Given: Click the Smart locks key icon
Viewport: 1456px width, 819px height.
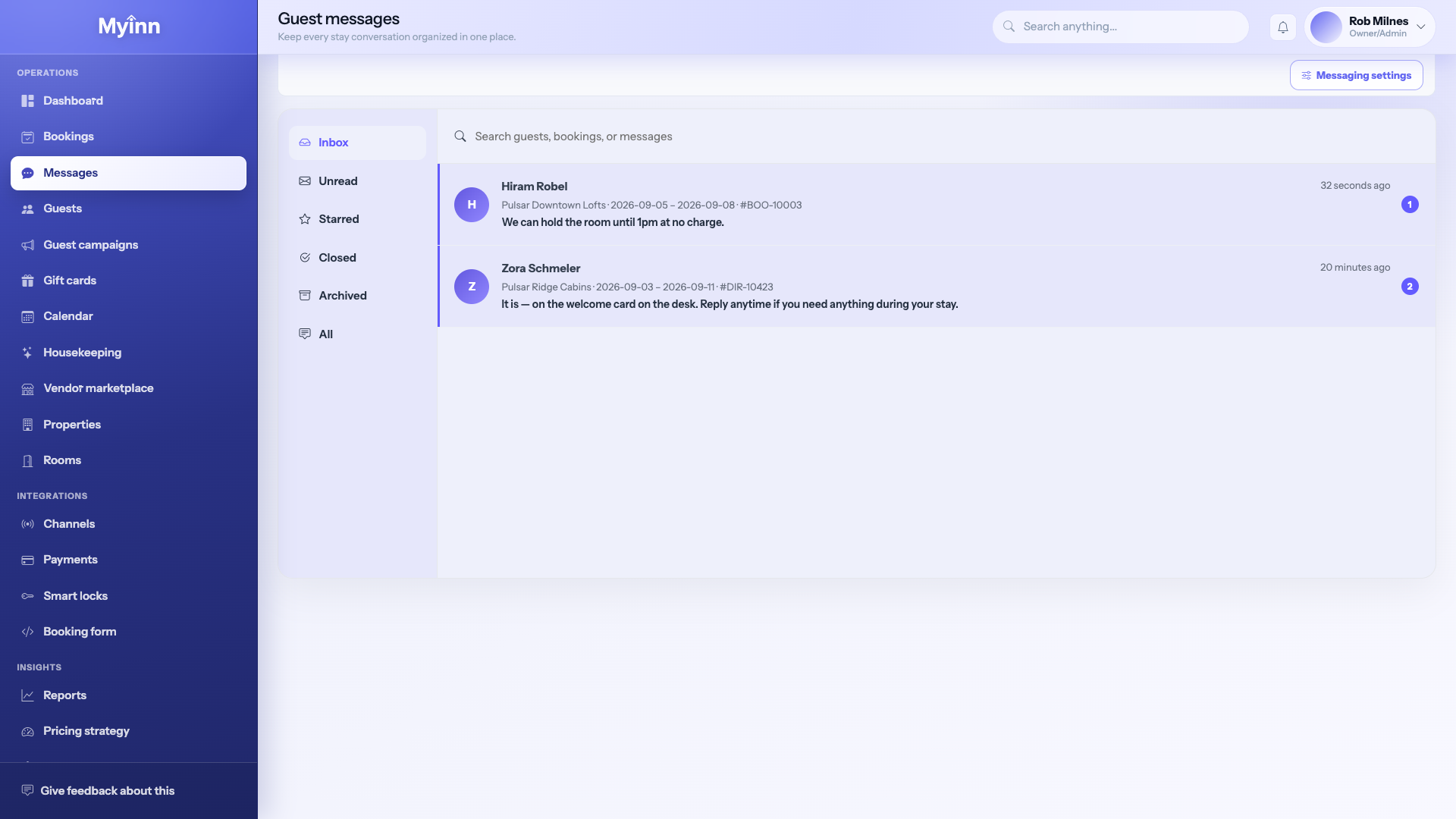Looking at the screenshot, I should pyautogui.click(x=28, y=596).
